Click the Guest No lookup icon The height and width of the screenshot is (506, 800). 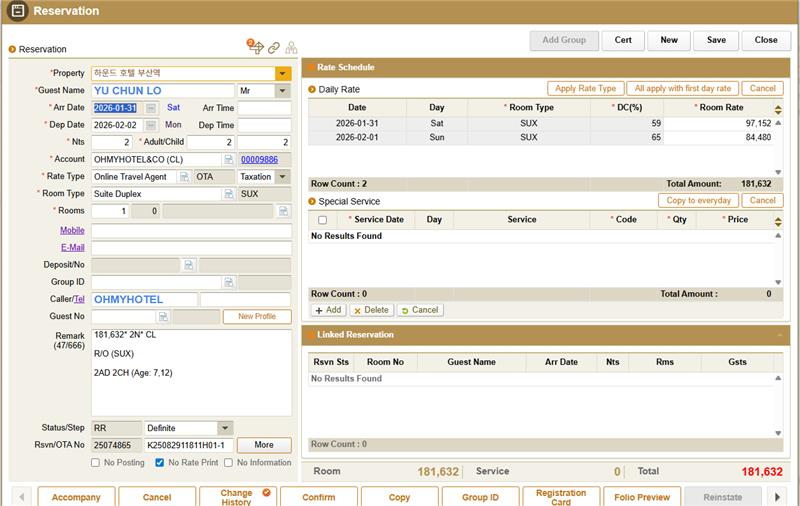(161, 316)
